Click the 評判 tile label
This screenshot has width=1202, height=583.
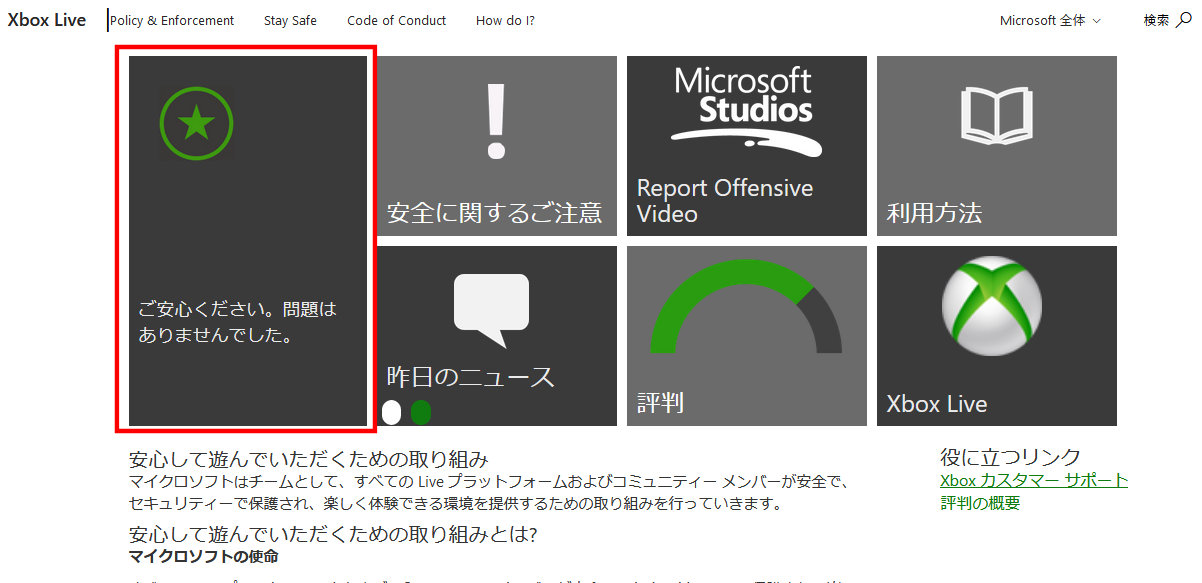pos(661,403)
